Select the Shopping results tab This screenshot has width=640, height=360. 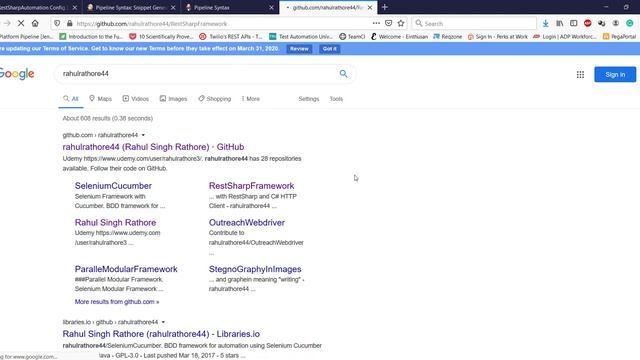pyautogui.click(x=215, y=99)
